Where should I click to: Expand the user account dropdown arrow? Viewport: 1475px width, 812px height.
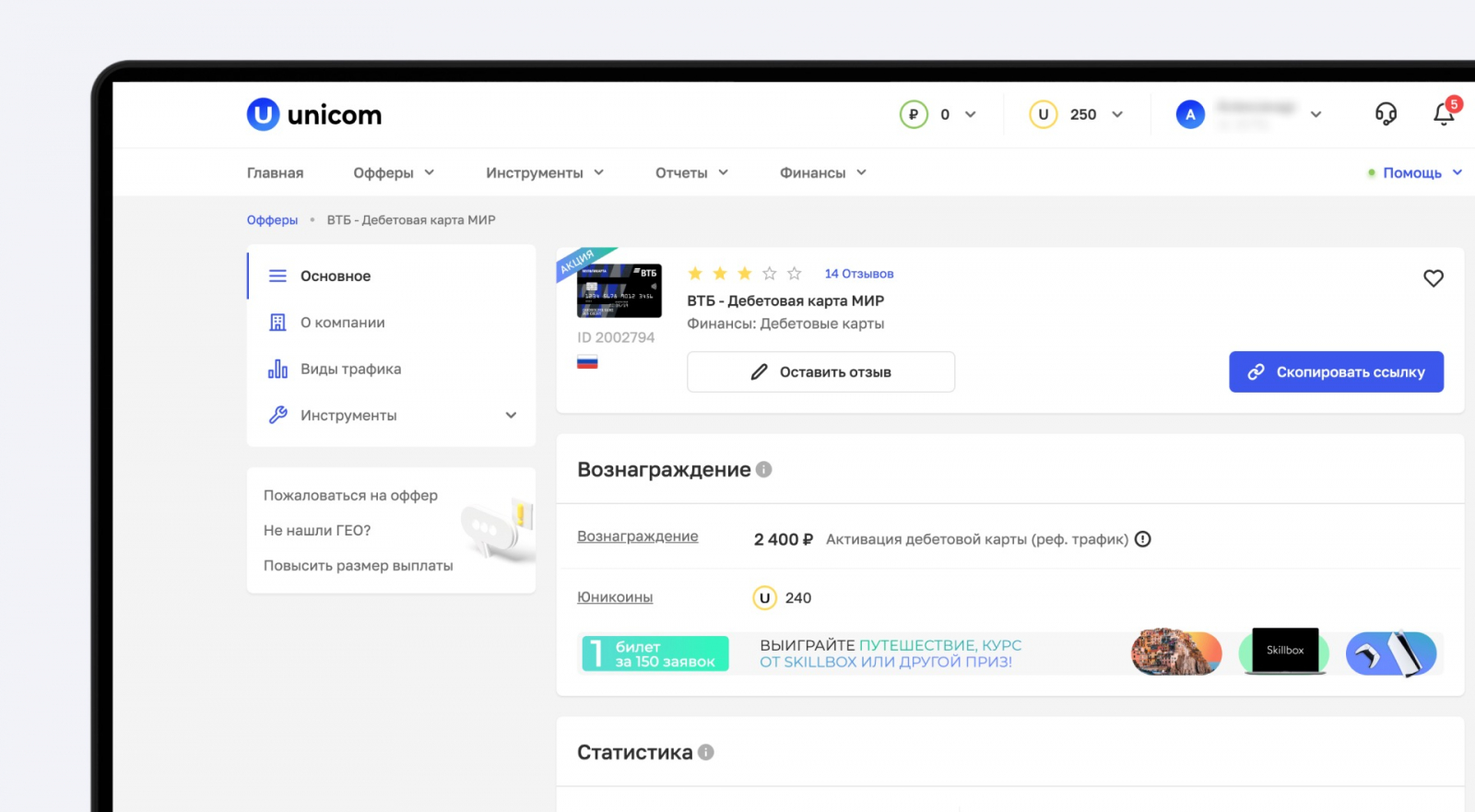coord(1316,114)
